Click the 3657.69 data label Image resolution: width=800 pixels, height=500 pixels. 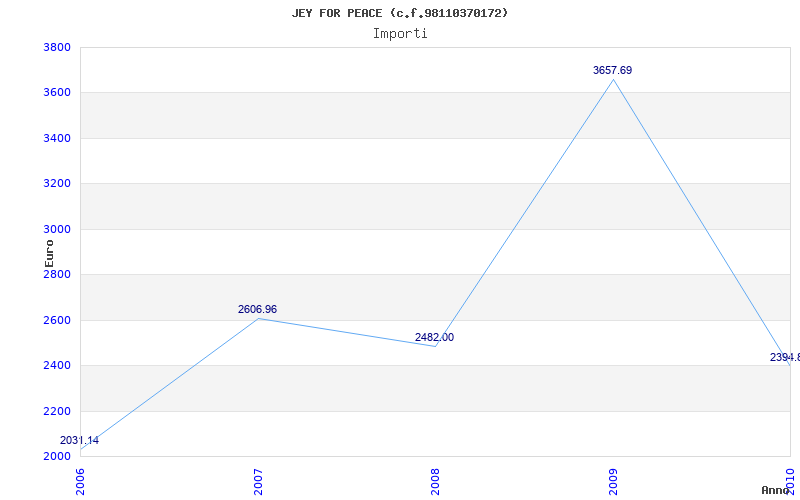(x=612, y=70)
